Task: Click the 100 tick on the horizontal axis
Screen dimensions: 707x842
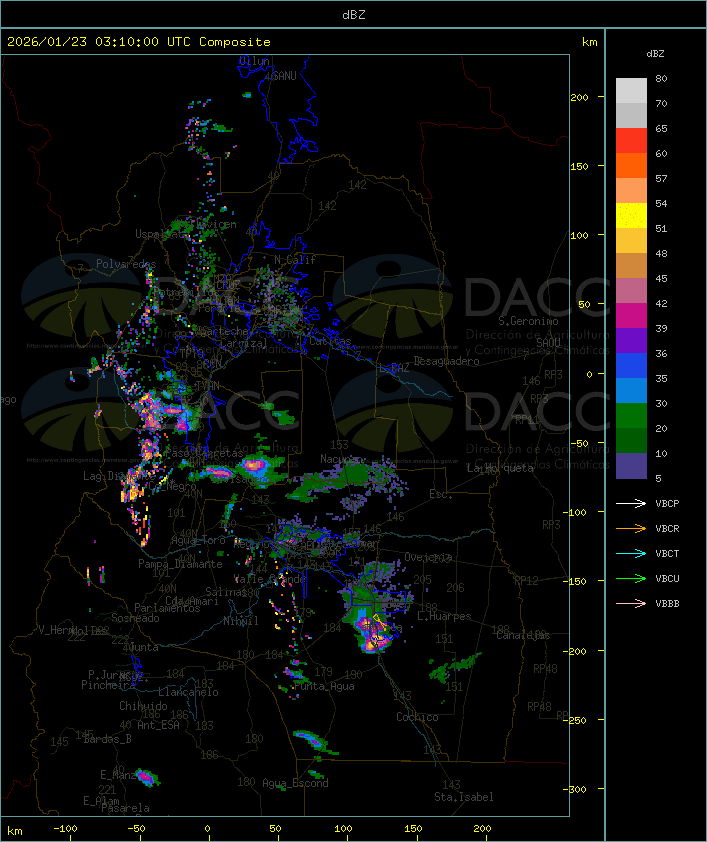Action: click(343, 829)
